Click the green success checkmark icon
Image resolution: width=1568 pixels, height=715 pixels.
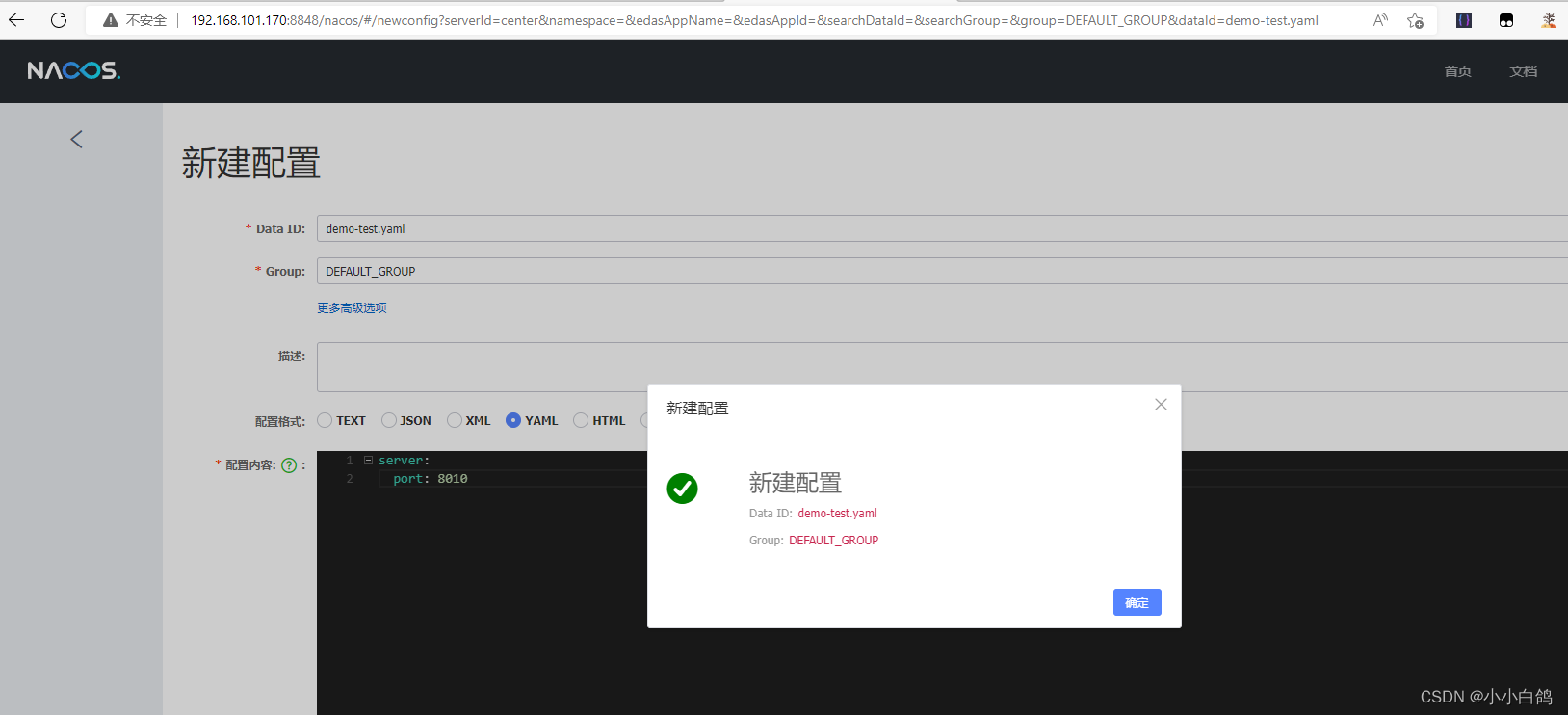tap(682, 489)
